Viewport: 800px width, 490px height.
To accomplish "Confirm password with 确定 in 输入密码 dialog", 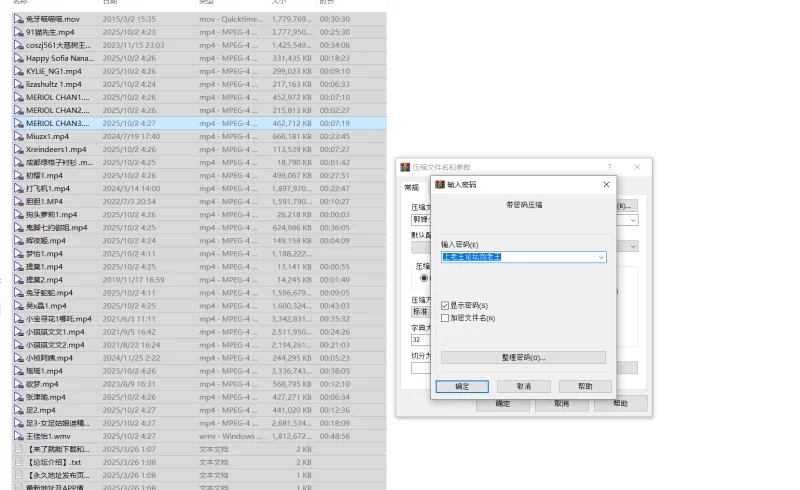I will pos(462,386).
